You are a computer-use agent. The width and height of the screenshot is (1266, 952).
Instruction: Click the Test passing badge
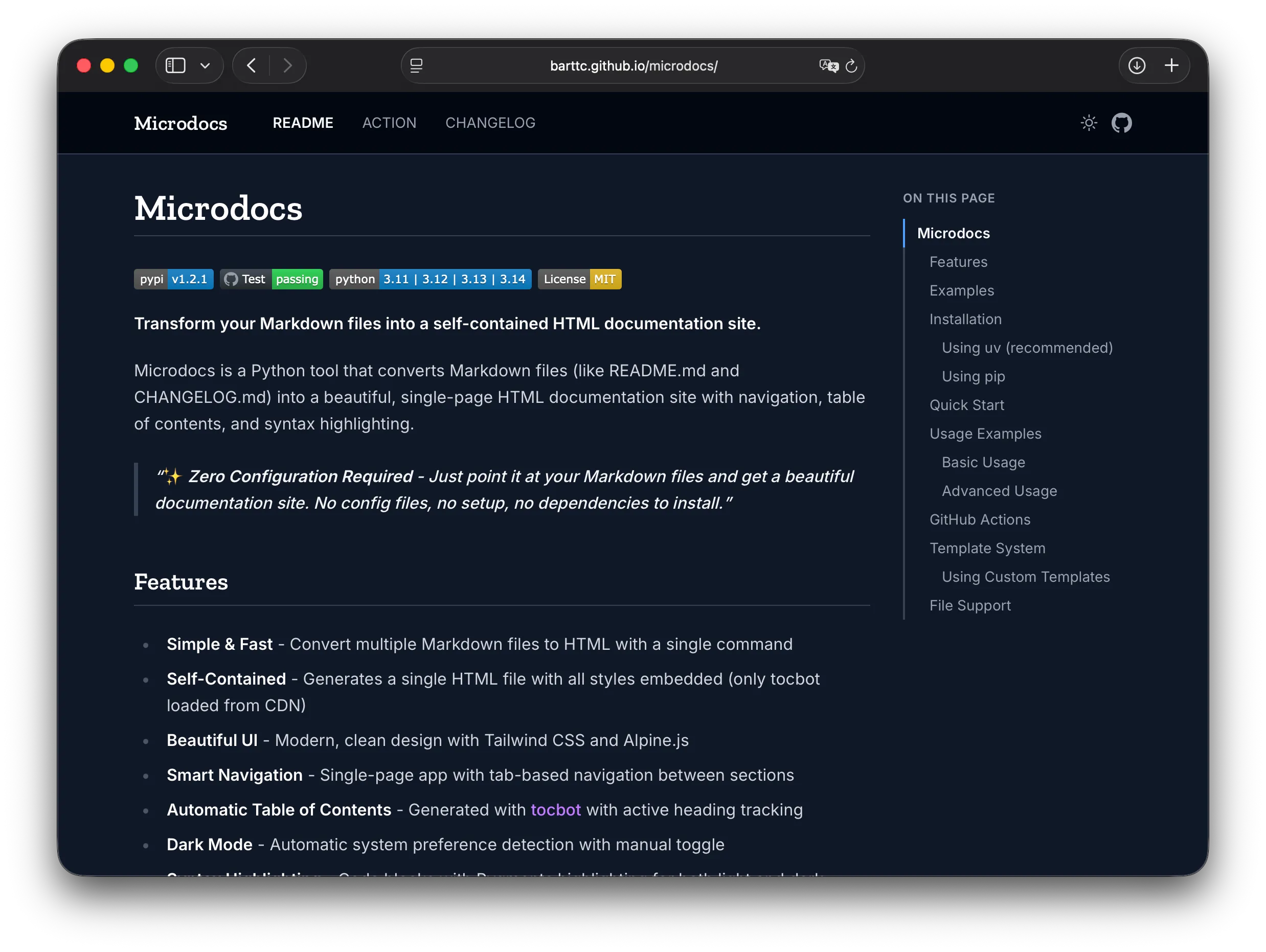[x=272, y=279]
